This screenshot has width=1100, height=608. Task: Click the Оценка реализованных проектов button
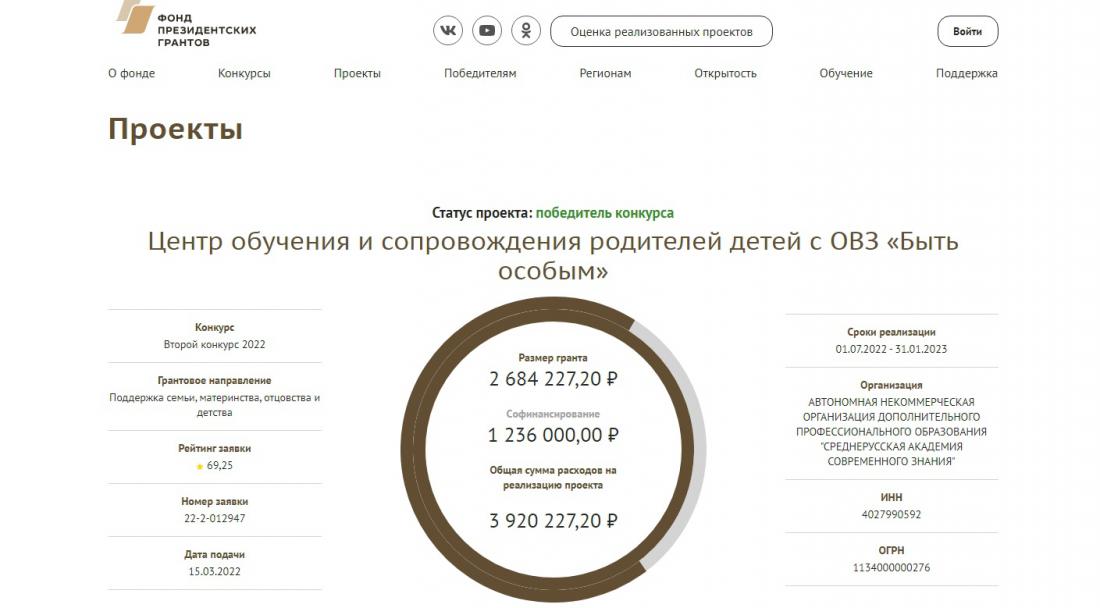tap(662, 32)
